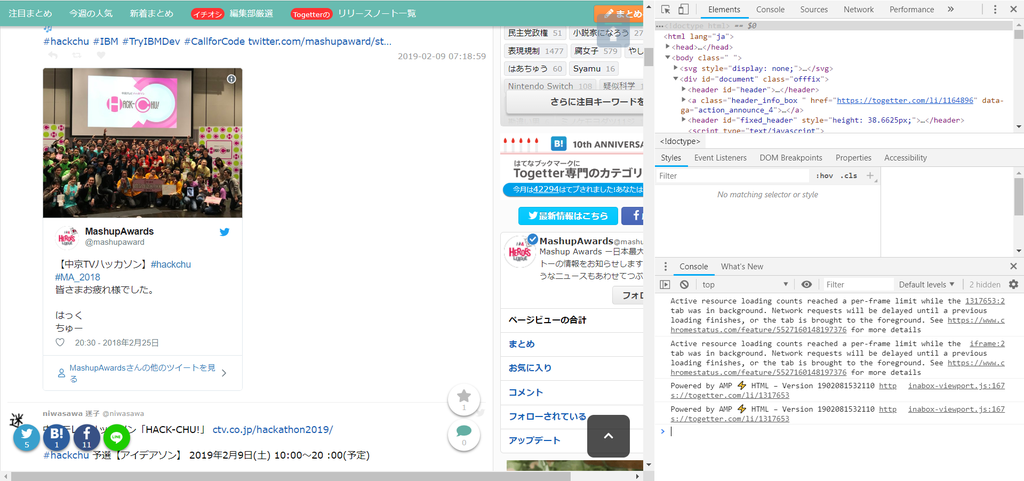Expand the head element node
Viewport: 1024px width, 481px height.
(x=668, y=47)
